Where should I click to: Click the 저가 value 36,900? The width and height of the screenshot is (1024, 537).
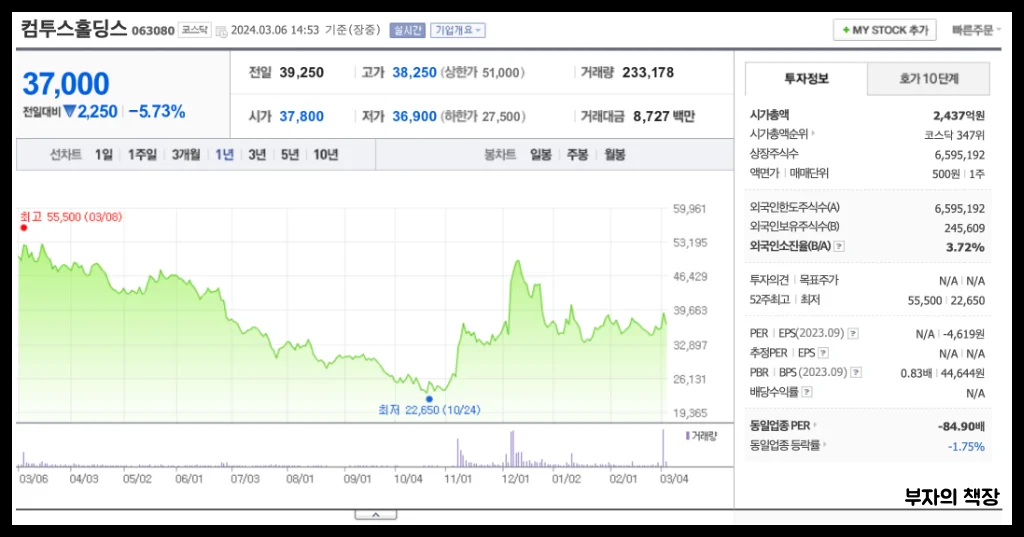pos(414,116)
